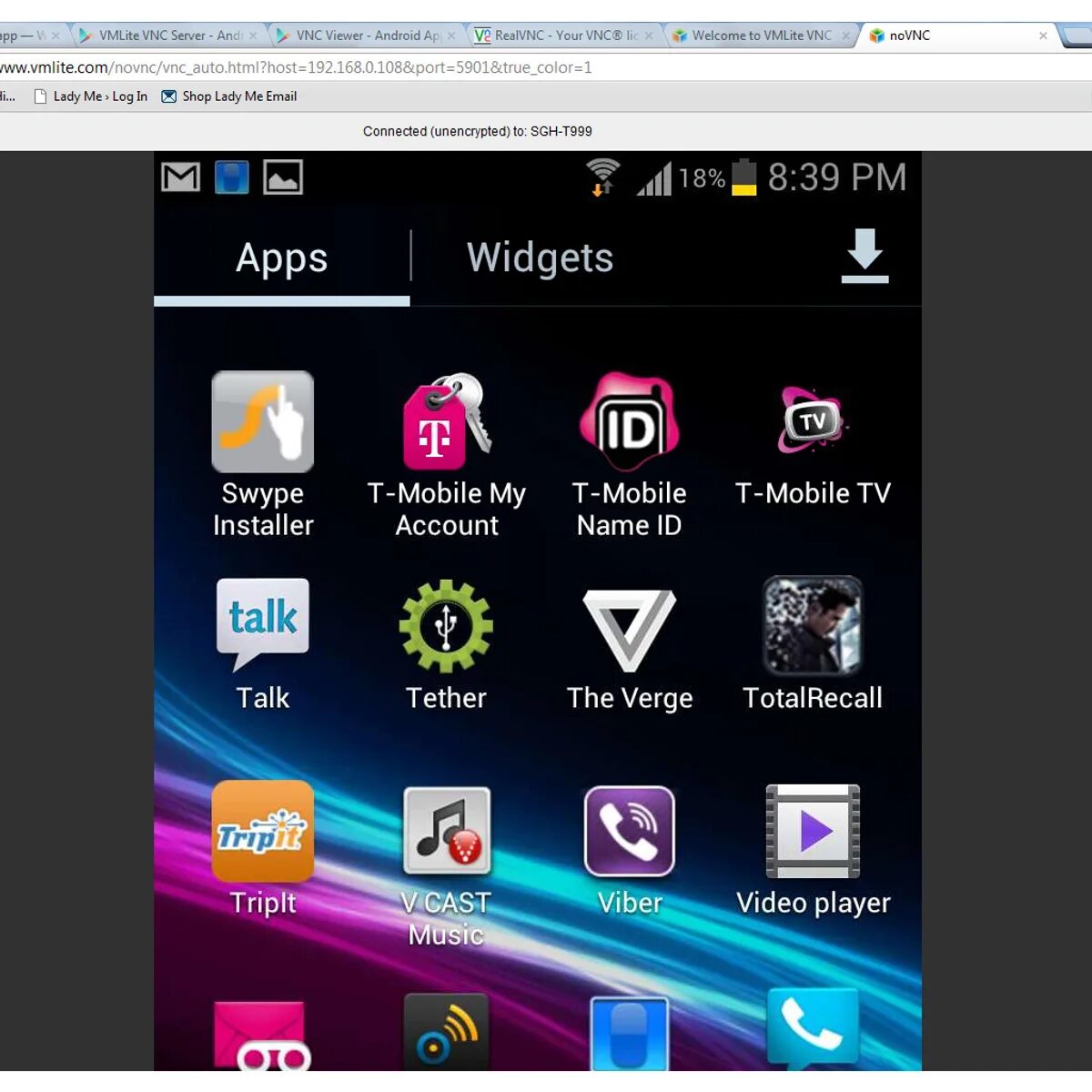Launch T-Mobile My Account app

tap(446, 420)
